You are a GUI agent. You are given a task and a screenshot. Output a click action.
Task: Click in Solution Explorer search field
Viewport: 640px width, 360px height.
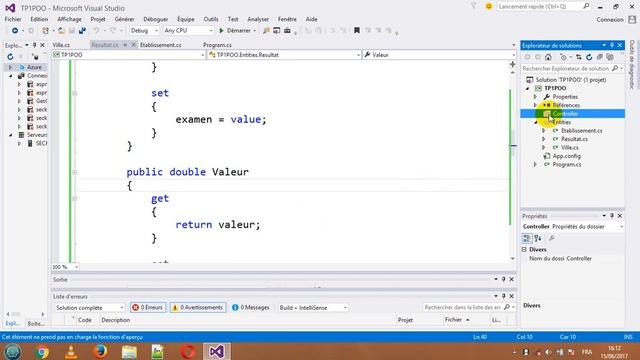pos(566,69)
